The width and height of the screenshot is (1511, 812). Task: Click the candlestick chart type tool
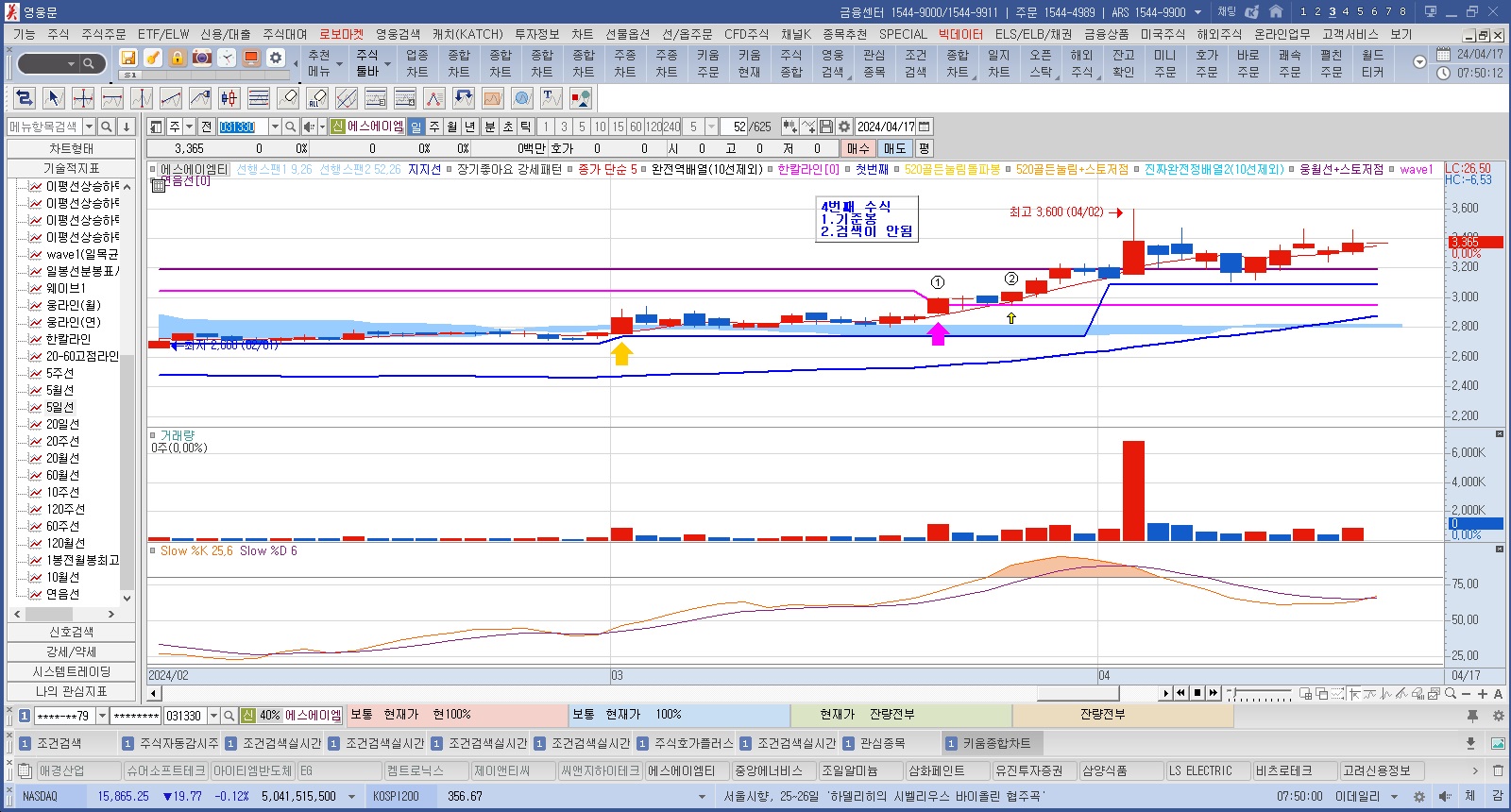point(229,98)
